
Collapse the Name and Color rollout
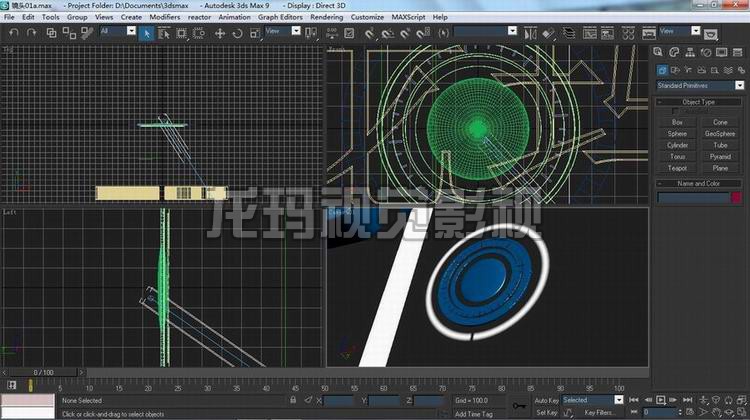click(x=698, y=183)
